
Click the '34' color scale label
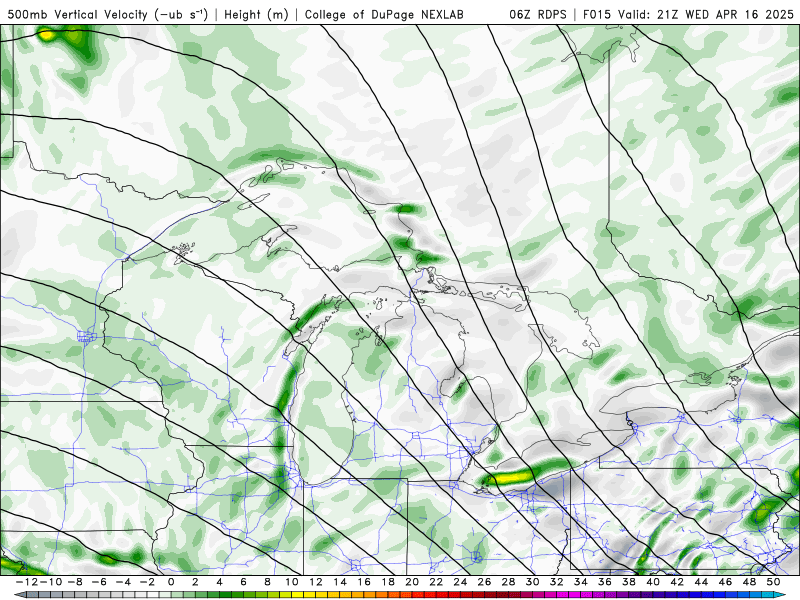tap(581, 582)
